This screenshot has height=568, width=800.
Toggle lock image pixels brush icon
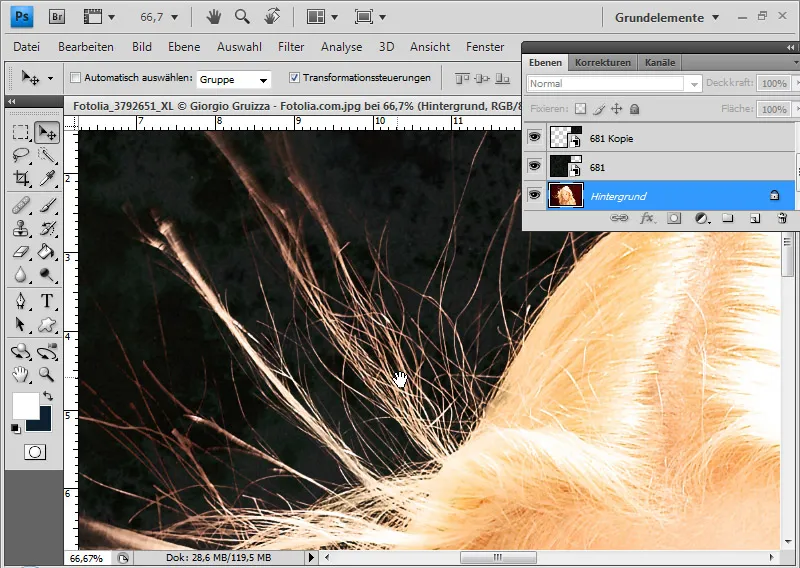tap(599, 109)
